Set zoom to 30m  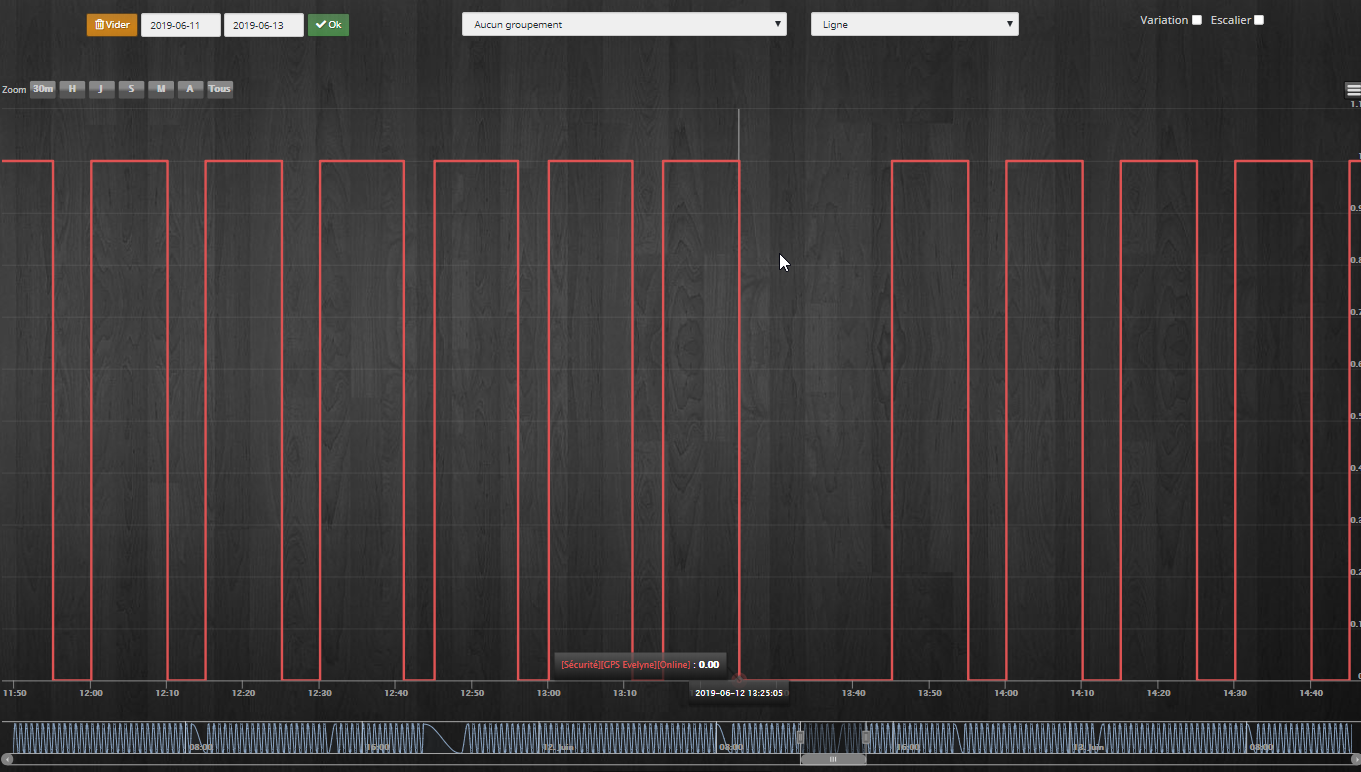tap(43, 89)
